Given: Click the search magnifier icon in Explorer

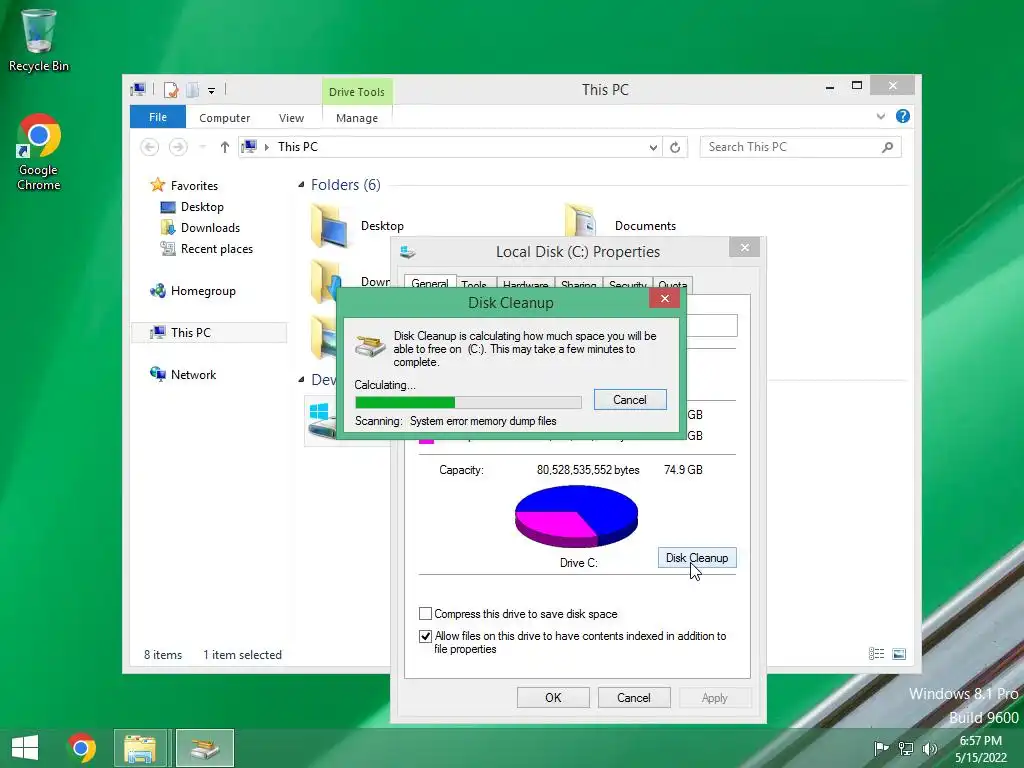Looking at the screenshot, I should [887, 147].
